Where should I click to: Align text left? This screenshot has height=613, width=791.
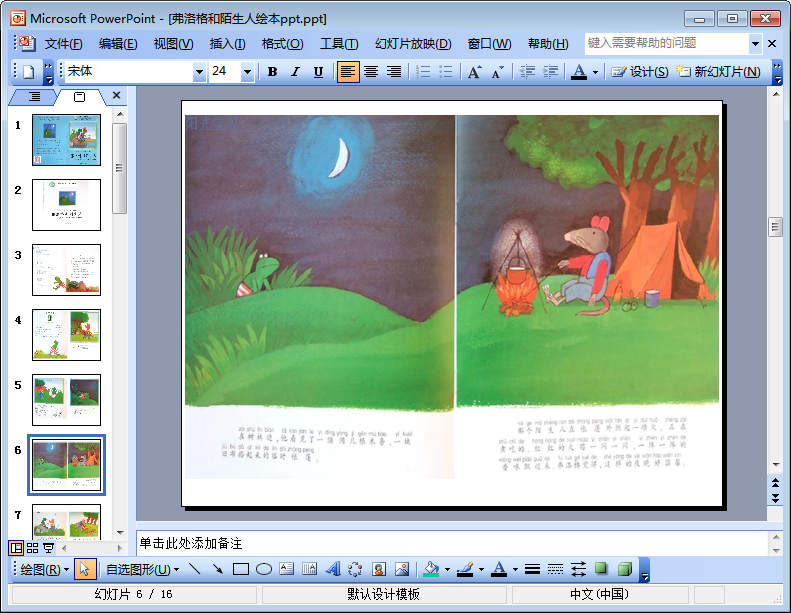(x=348, y=72)
